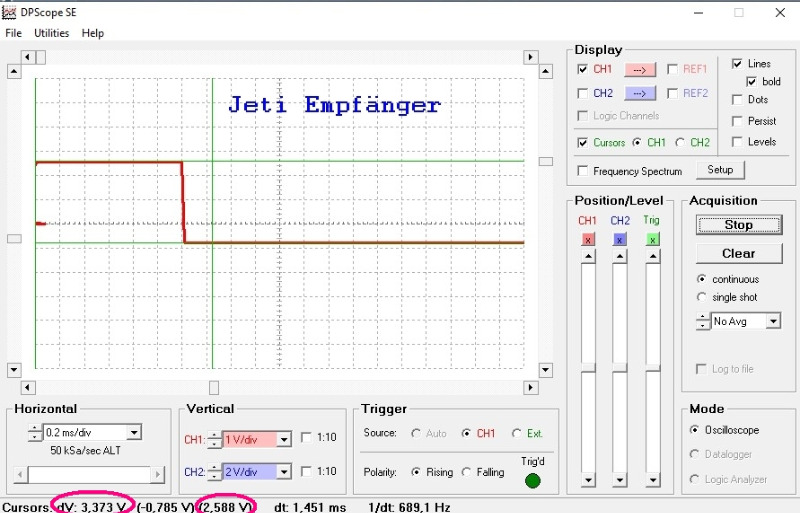
Task: Click the Trig level vertical slider
Action: pos(653,369)
